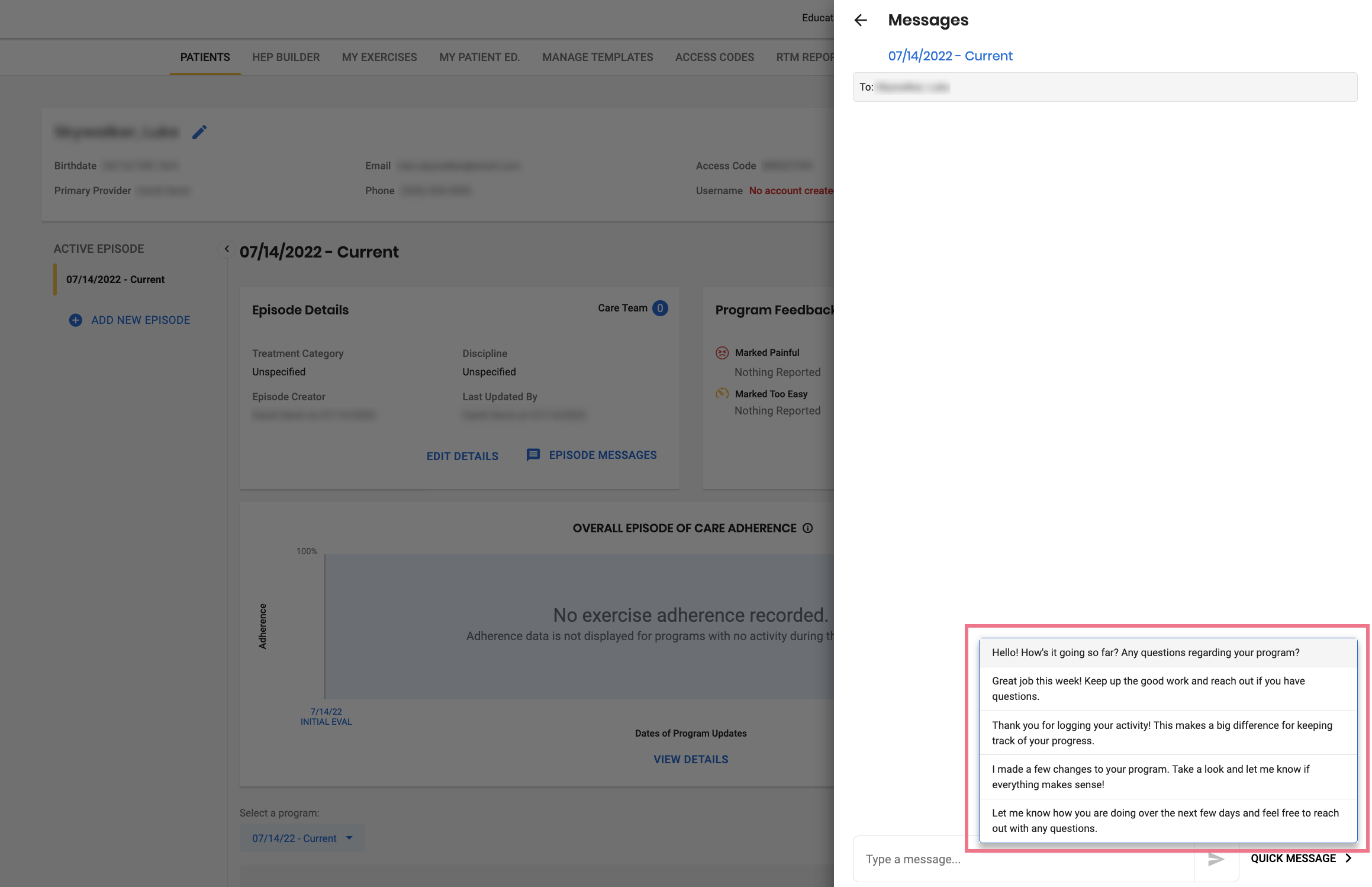Click the send message arrow icon
1372x887 pixels.
coord(1216,859)
